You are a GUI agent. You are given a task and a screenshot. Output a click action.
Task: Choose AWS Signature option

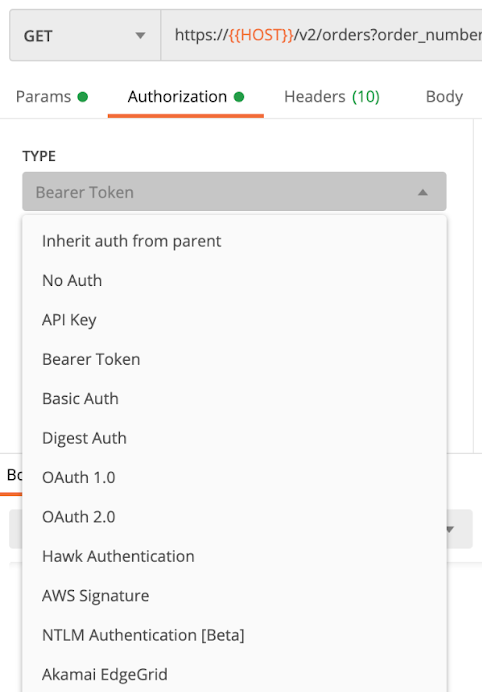(234, 595)
